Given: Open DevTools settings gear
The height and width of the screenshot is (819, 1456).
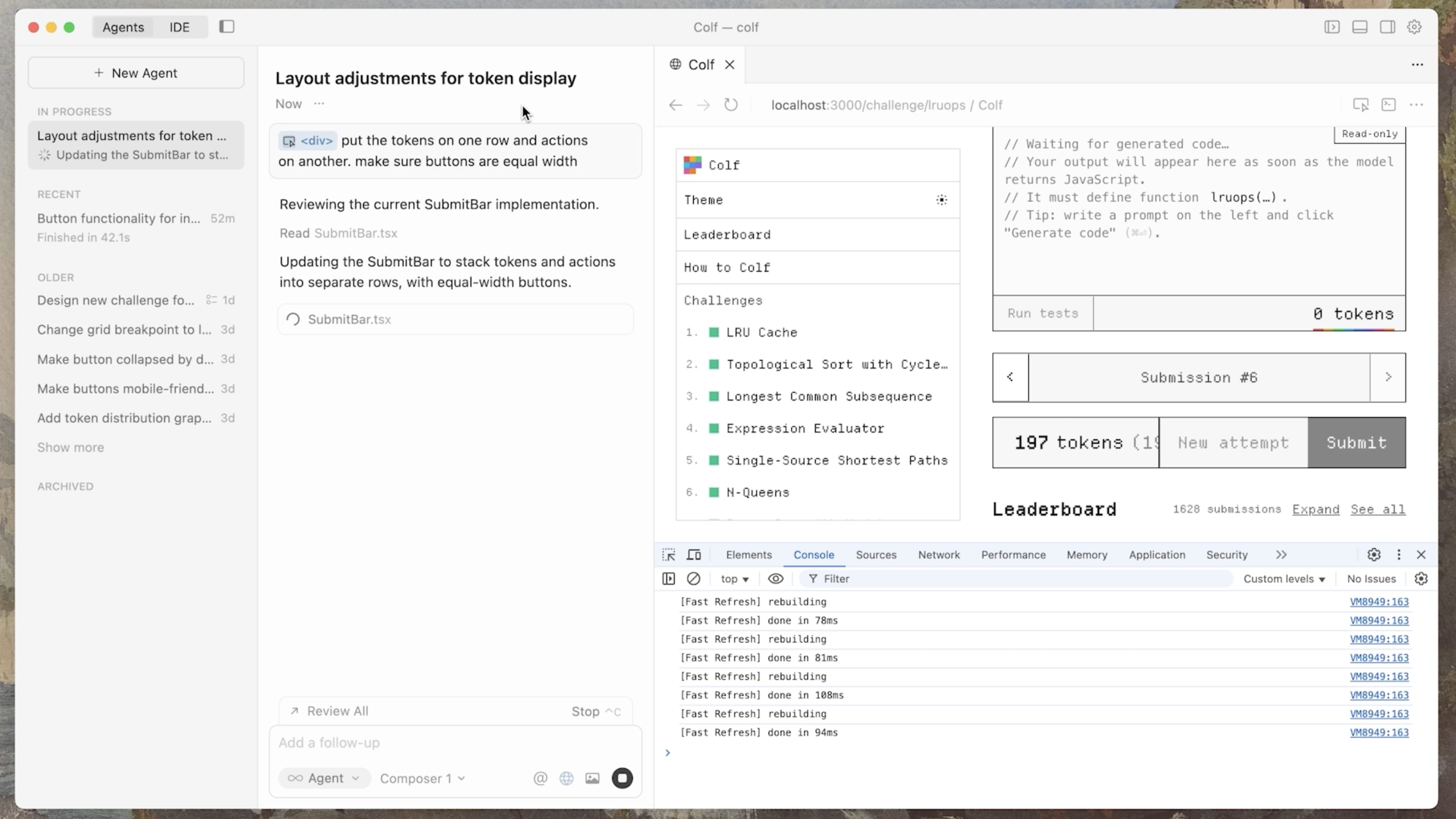Looking at the screenshot, I should click(x=1373, y=555).
